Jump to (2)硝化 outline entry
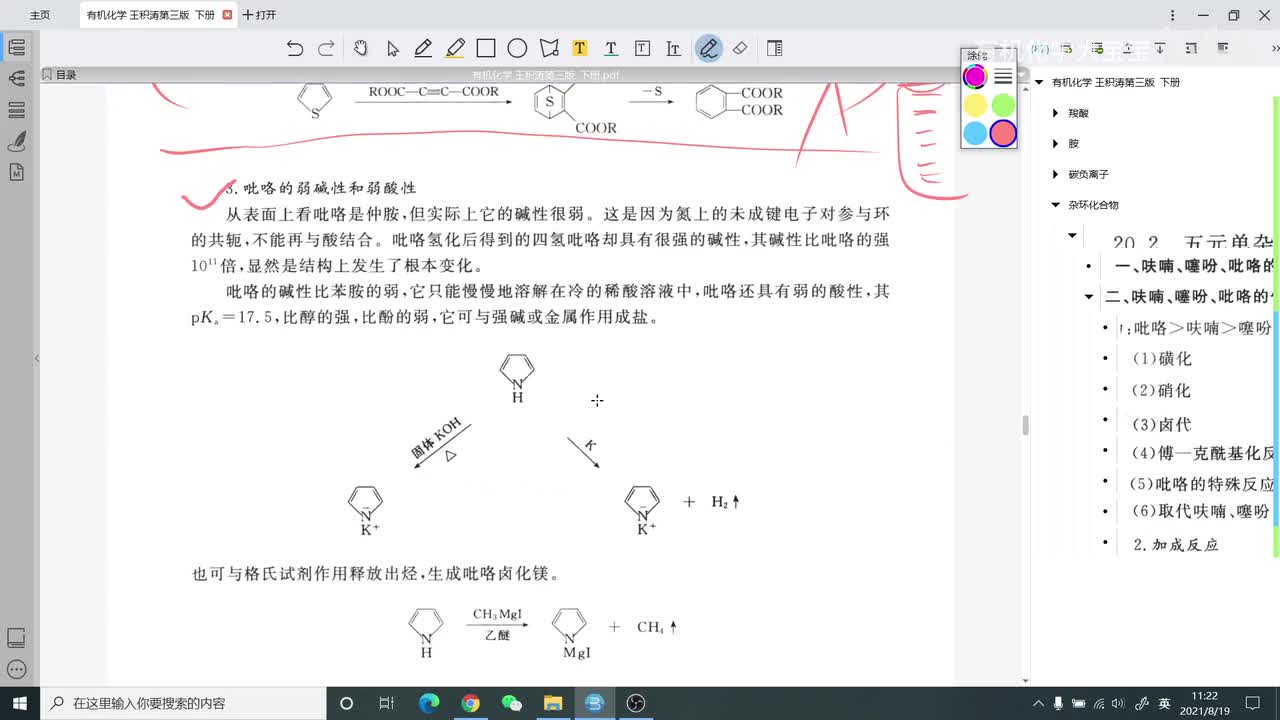The height and width of the screenshot is (720, 1280). [x=1161, y=390]
